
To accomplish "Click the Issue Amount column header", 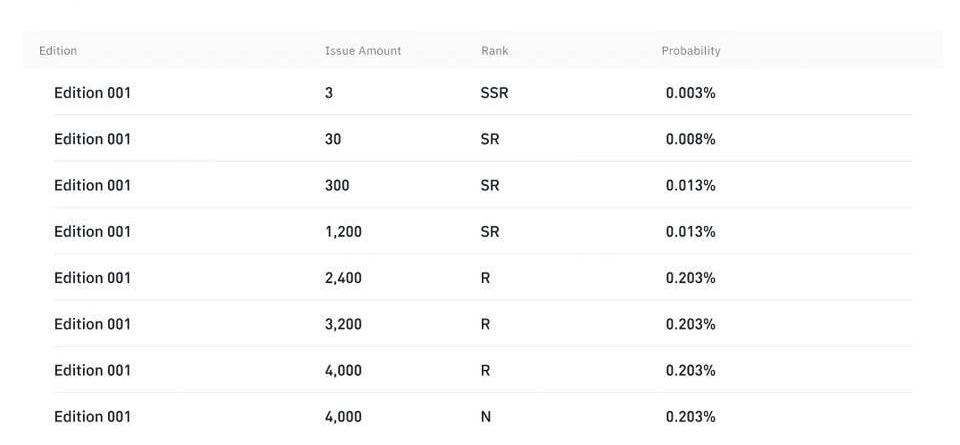I will pos(363,51).
